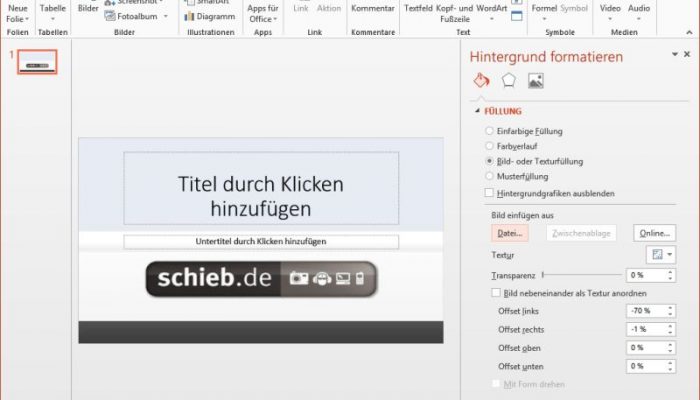
Task: Select Musterfüllung radio button
Action: [489, 176]
